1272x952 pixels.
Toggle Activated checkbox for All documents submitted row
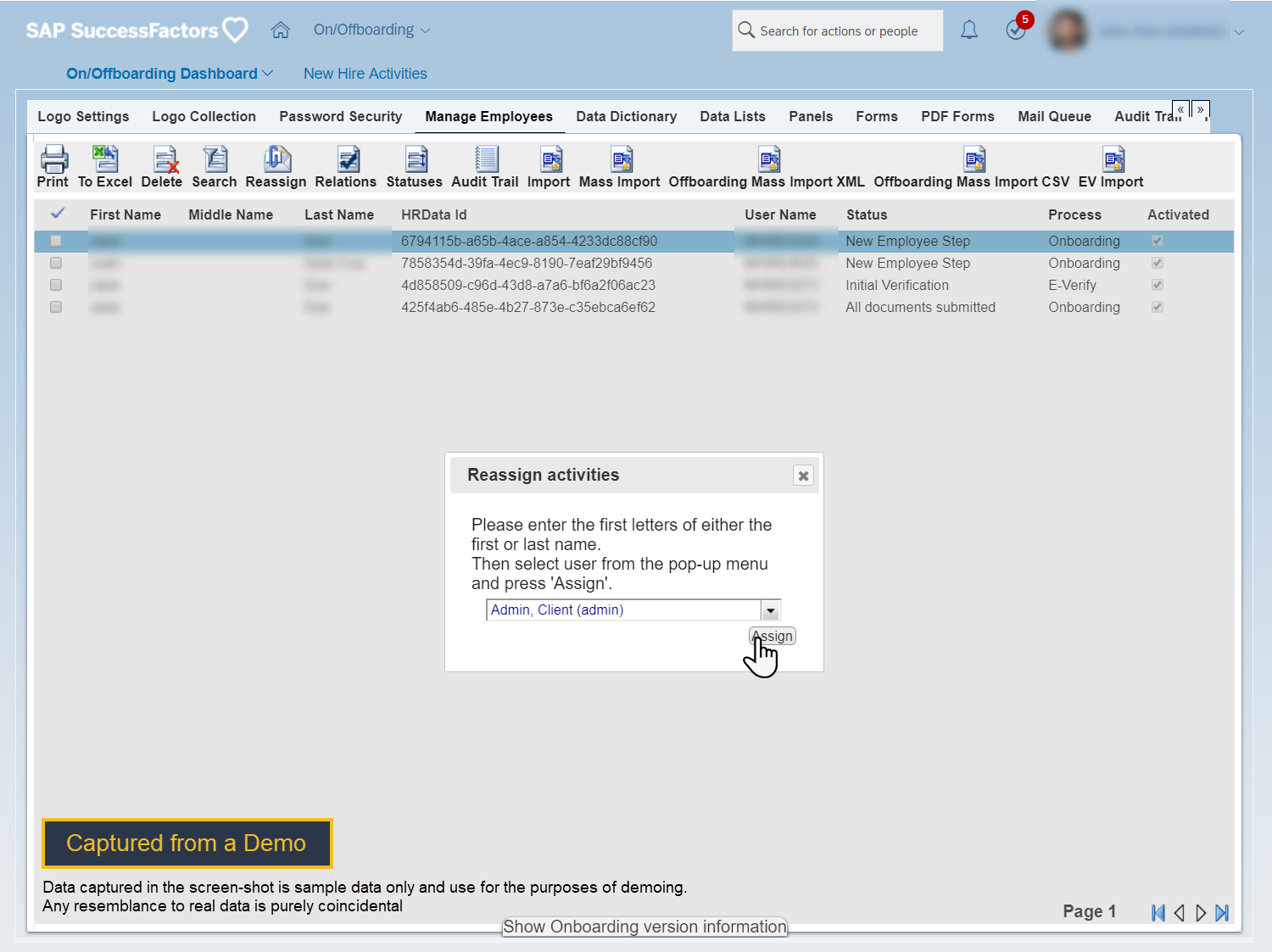click(x=1157, y=307)
